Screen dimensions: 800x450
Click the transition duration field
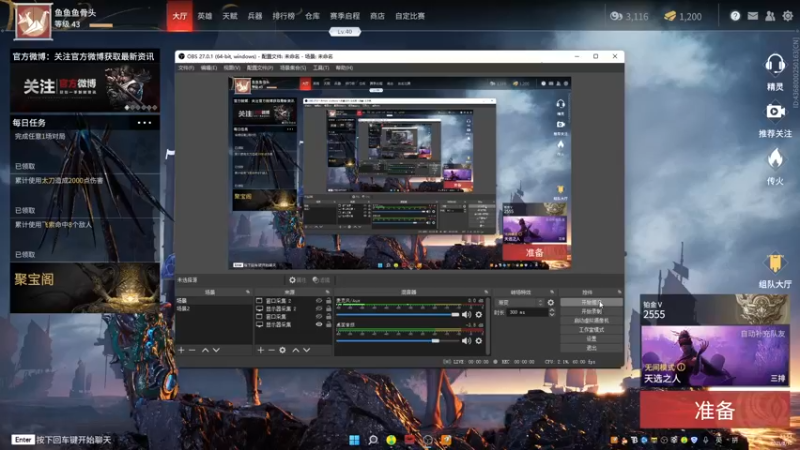click(527, 312)
